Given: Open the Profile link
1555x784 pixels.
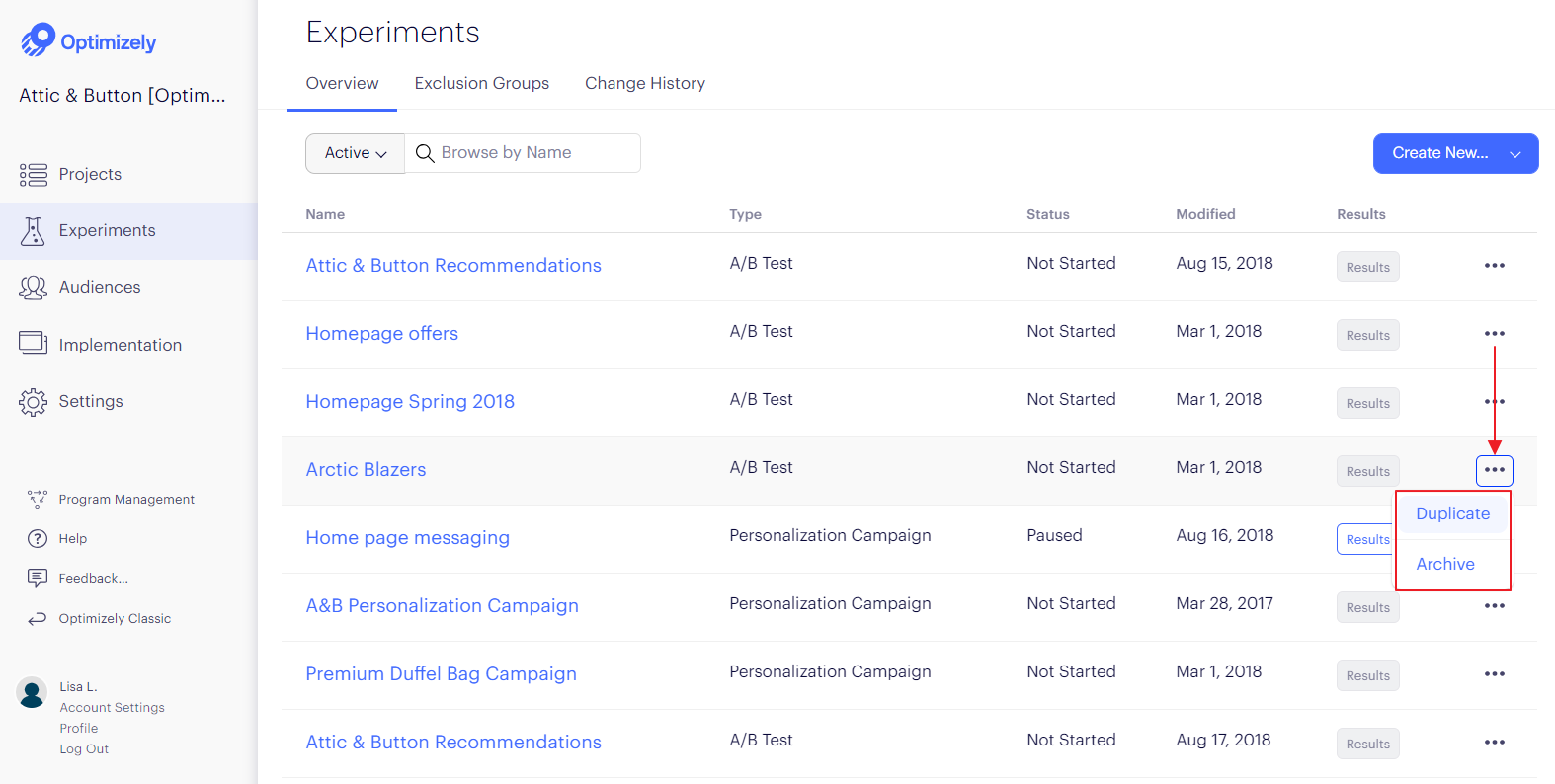Looking at the screenshot, I should pos(79,729).
